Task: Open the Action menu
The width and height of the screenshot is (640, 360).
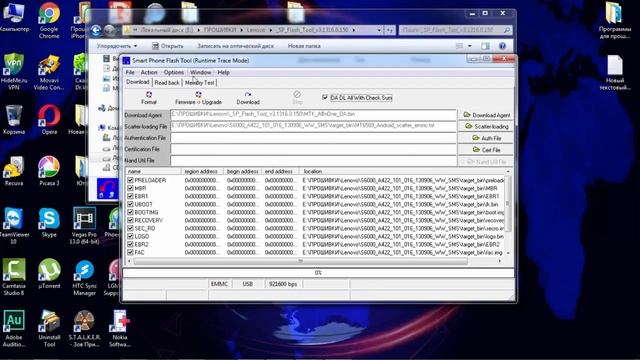Action: point(149,72)
